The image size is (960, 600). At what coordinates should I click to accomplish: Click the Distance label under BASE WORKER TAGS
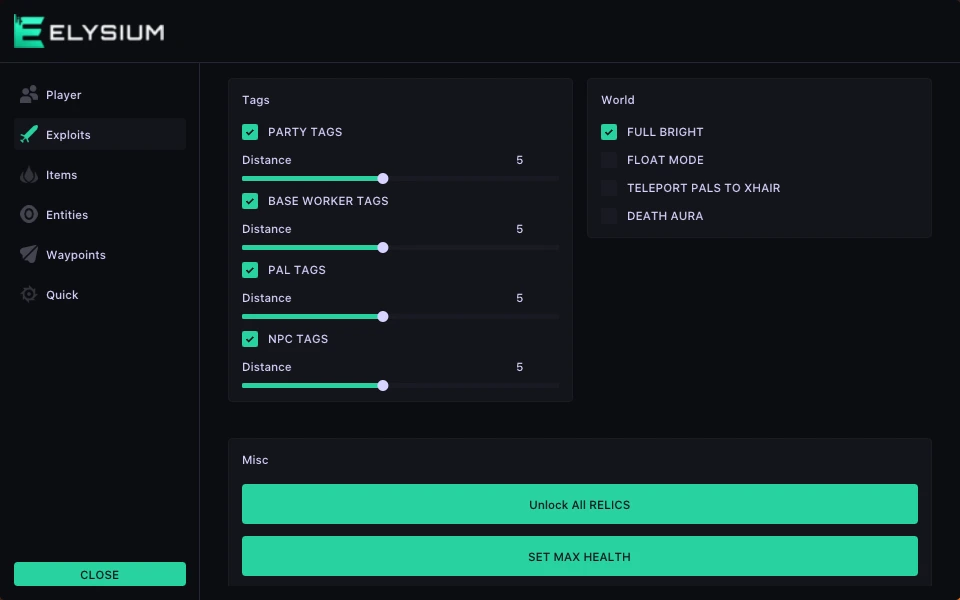[x=266, y=229]
